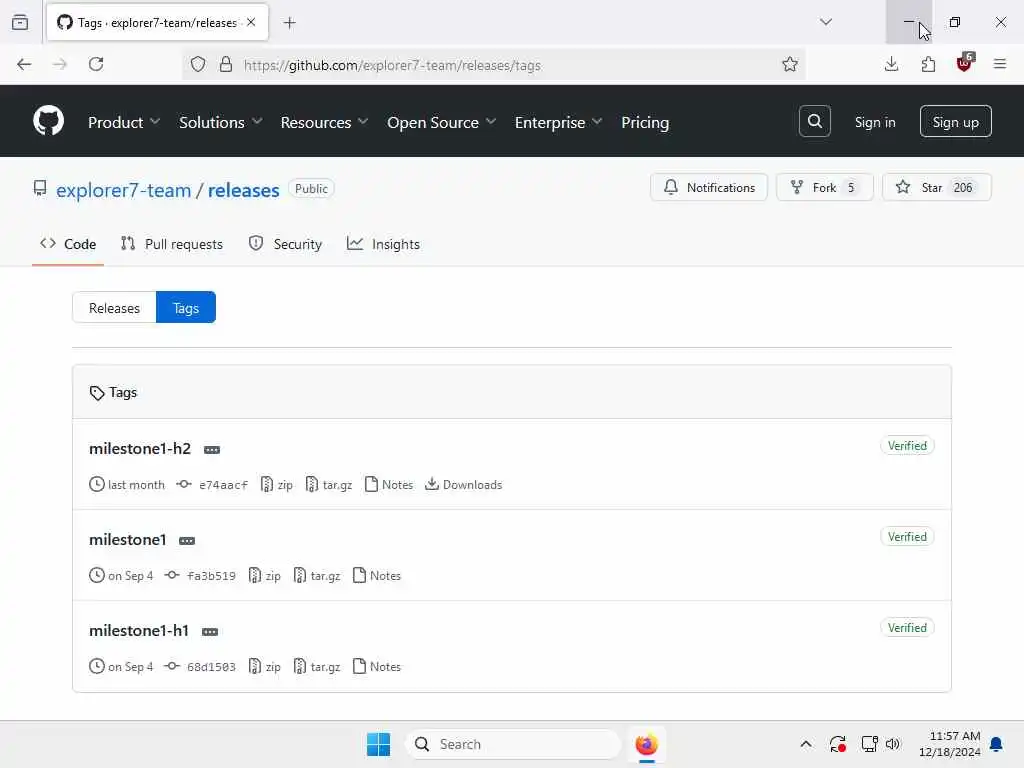The height and width of the screenshot is (768, 1024).
Task: Open milestone1 Notes
Action: [377, 576]
